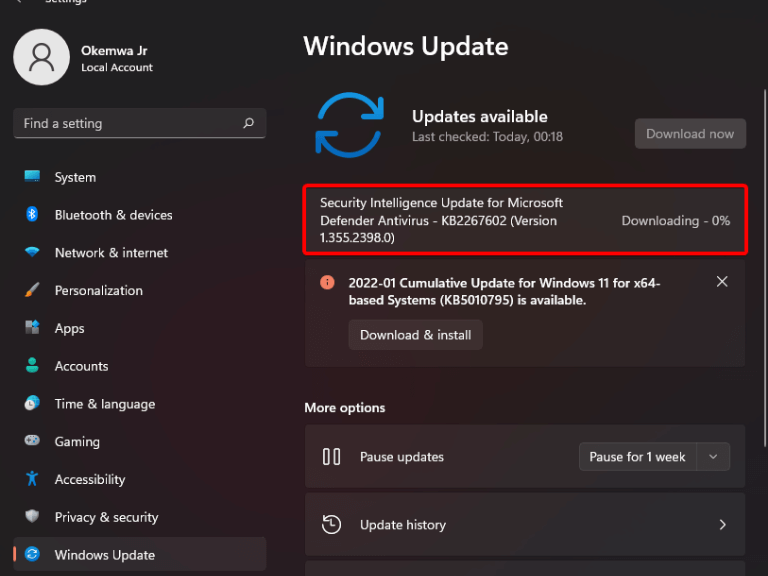Select Personalization in the sidebar

click(140, 290)
